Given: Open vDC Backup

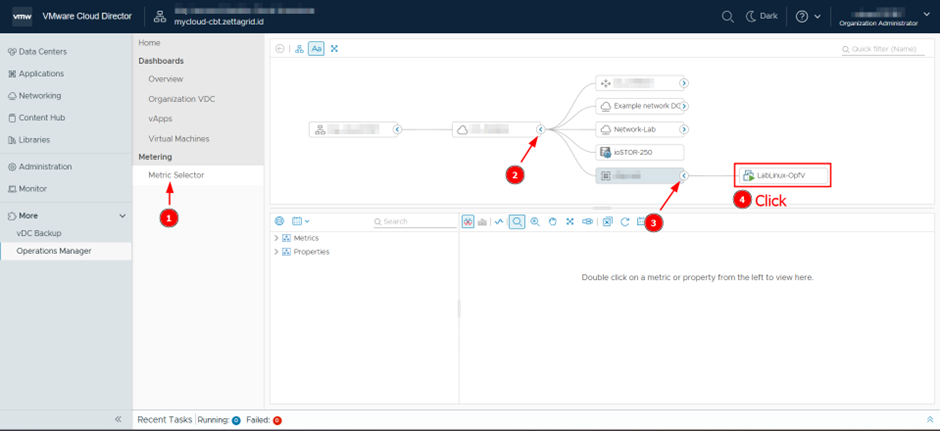Looking at the screenshot, I should coord(39,233).
